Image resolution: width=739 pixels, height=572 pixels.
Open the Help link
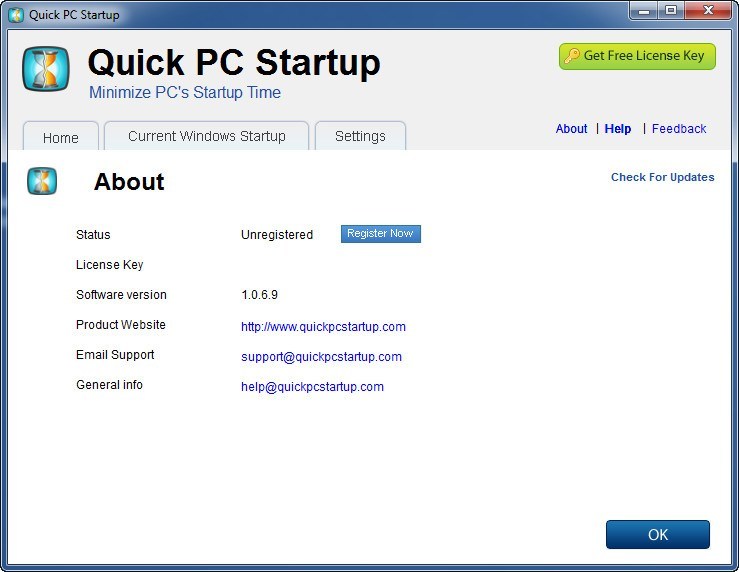617,129
